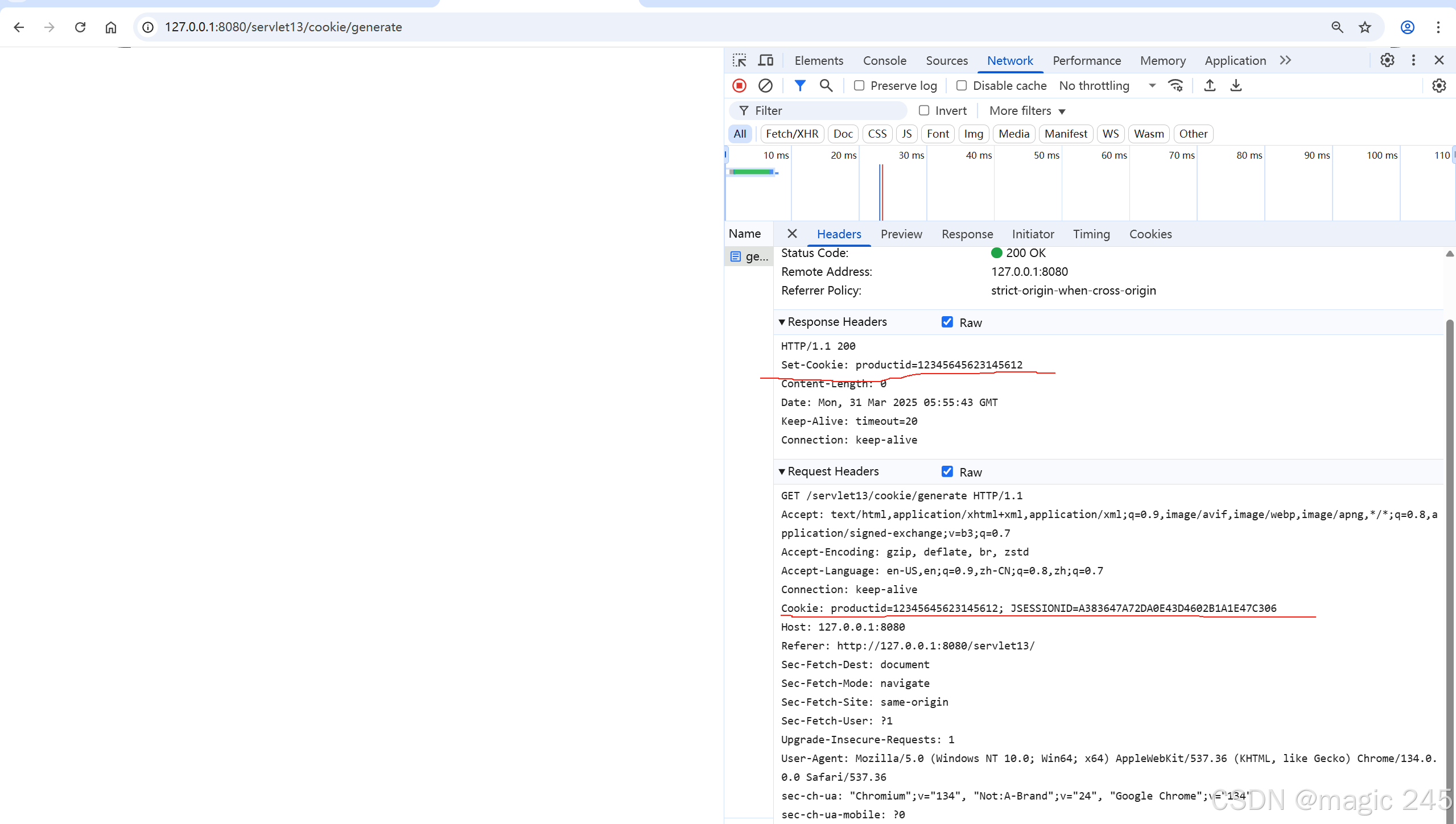Click the stop recording network log icon
1456x824 pixels.
[739, 86]
